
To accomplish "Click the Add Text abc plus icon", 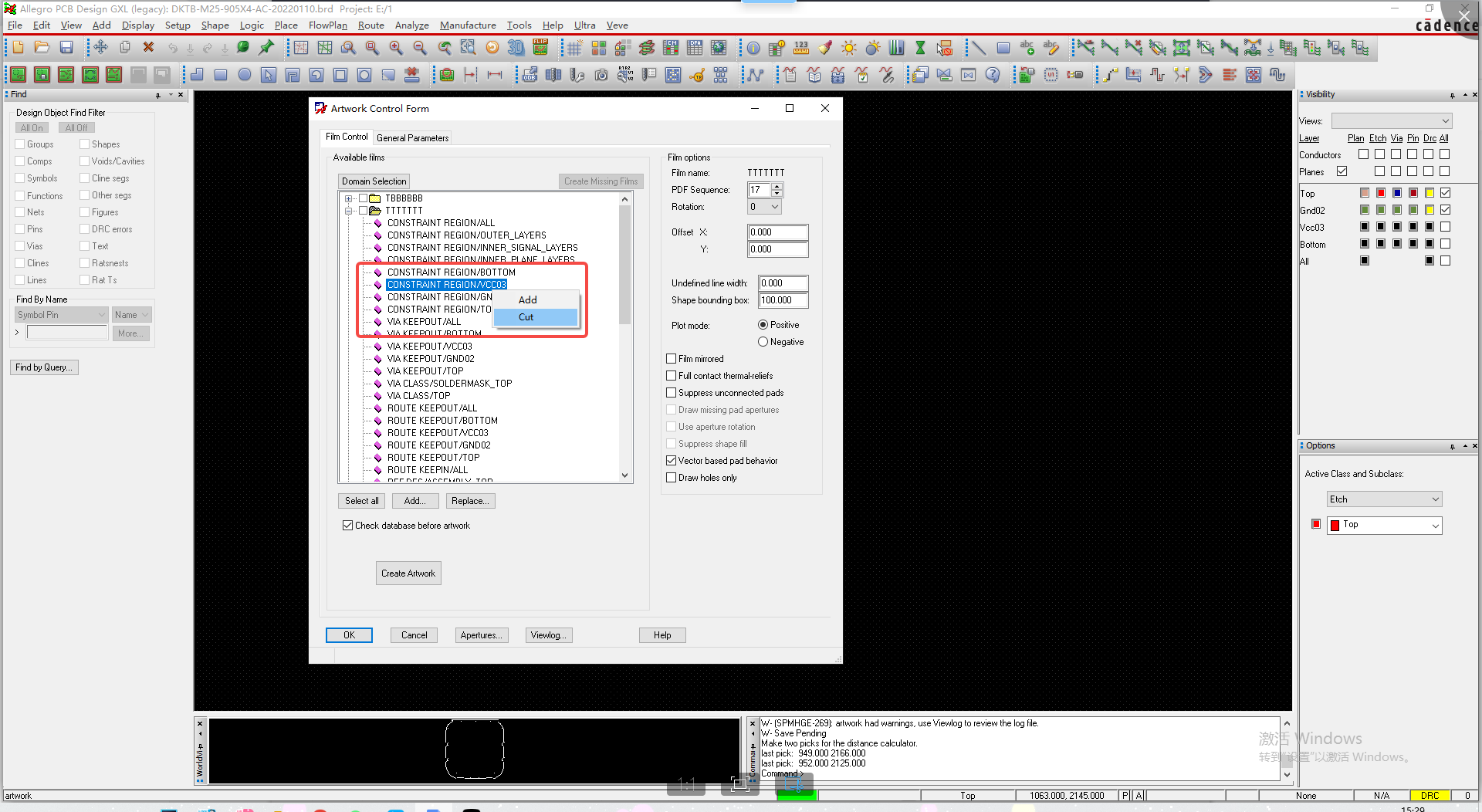I will 1027,48.
